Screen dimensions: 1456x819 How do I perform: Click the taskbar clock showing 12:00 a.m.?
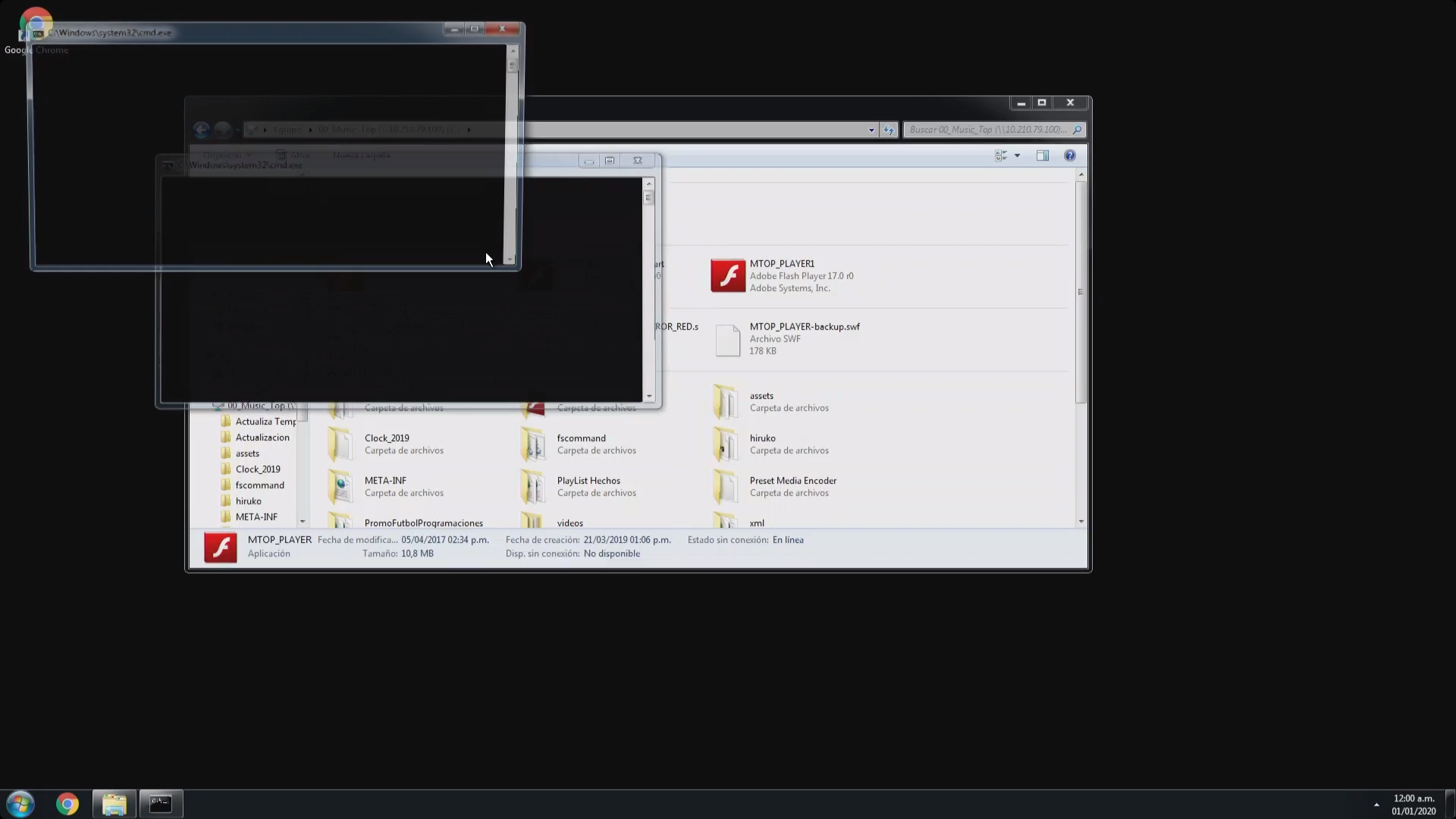pos(1414,805)
